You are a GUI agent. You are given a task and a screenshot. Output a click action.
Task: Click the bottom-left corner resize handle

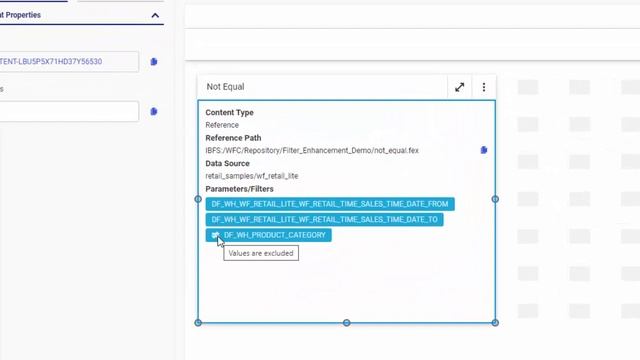(198, 323)
